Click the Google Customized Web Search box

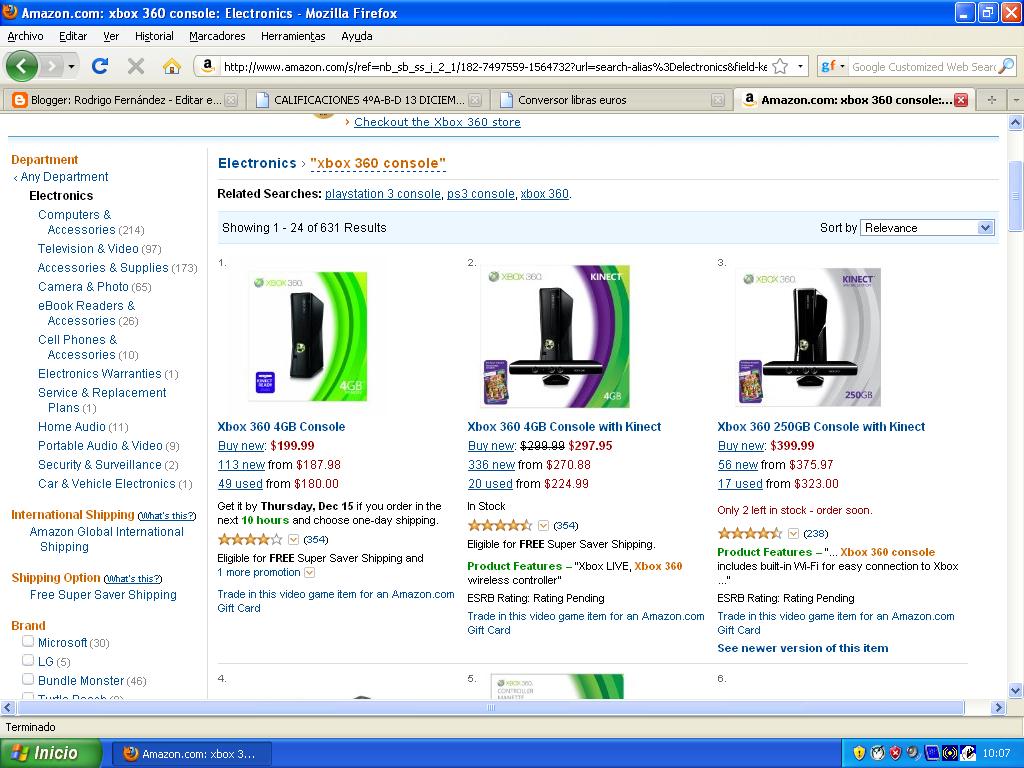pos(924,67)
